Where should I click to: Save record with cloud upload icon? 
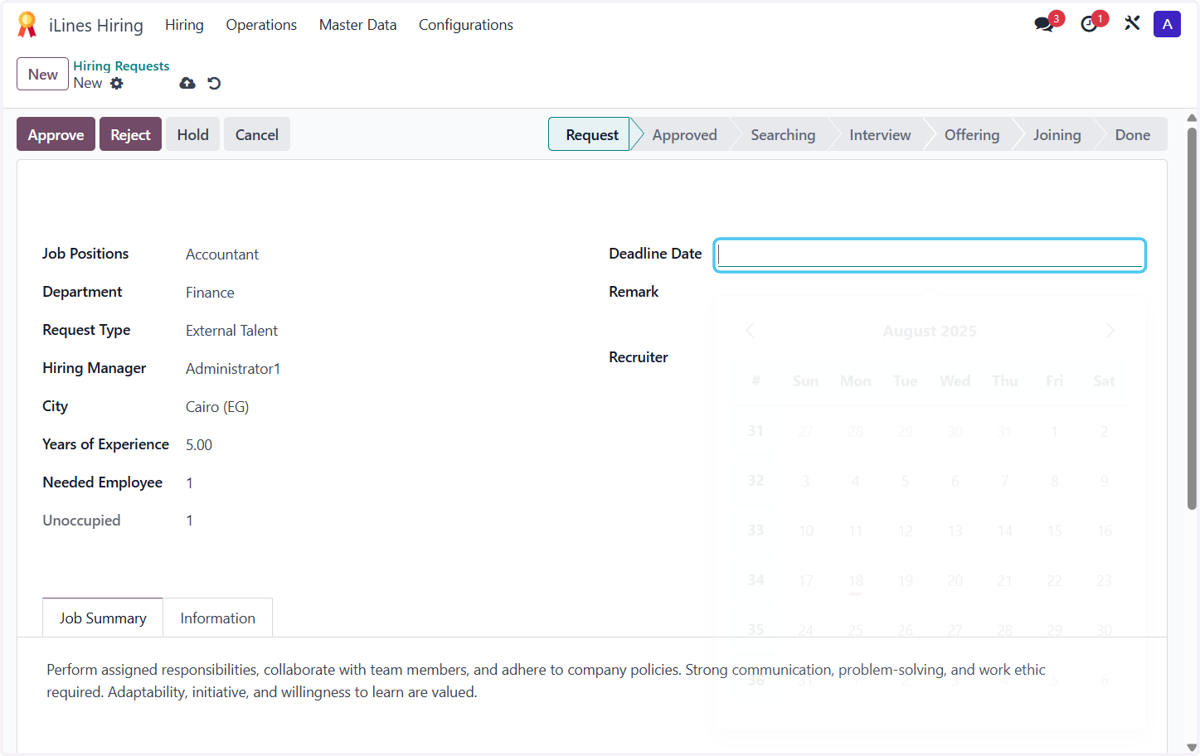(x=187, y=83)
